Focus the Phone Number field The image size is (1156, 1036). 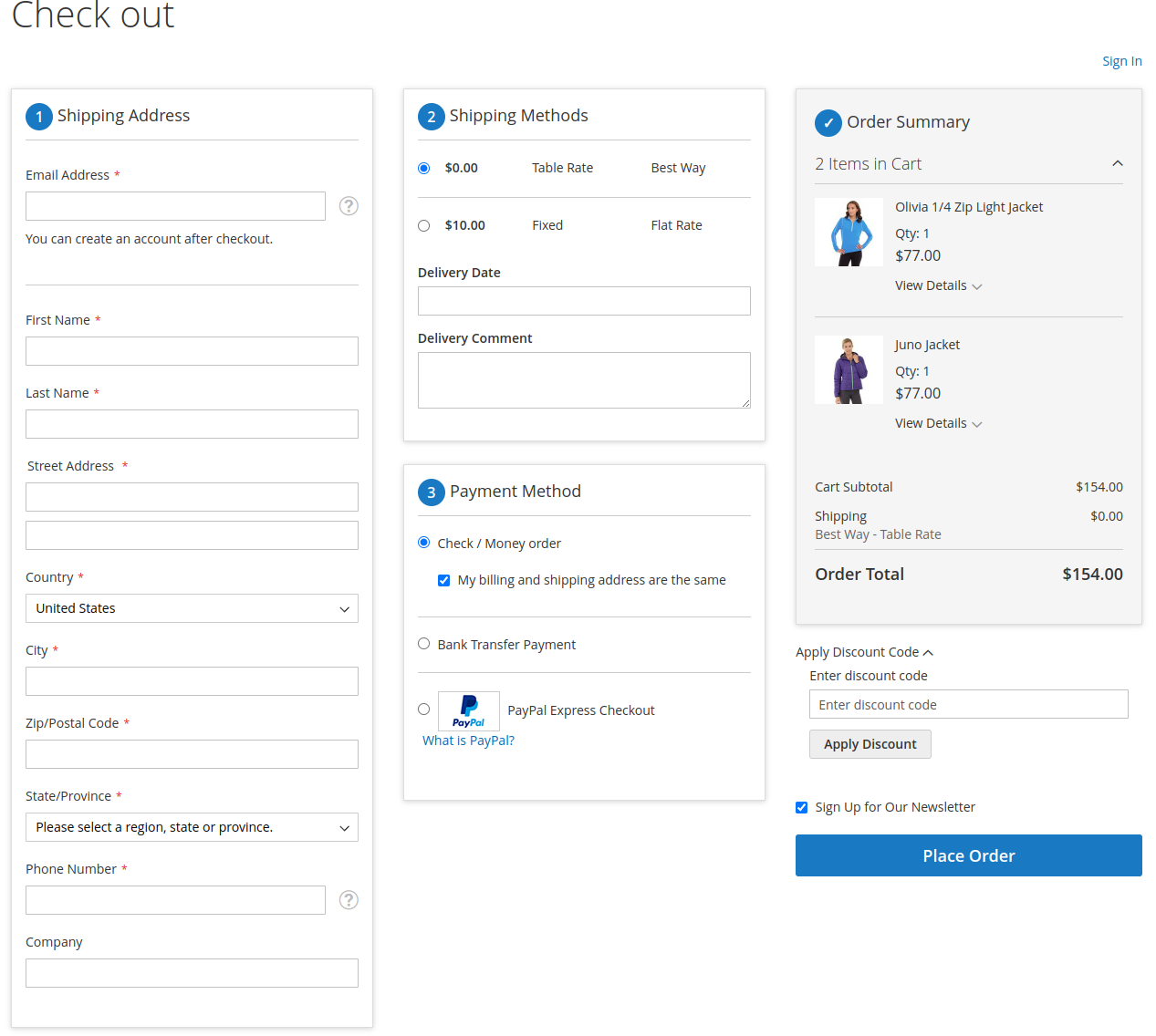click(x=175, y=900)
